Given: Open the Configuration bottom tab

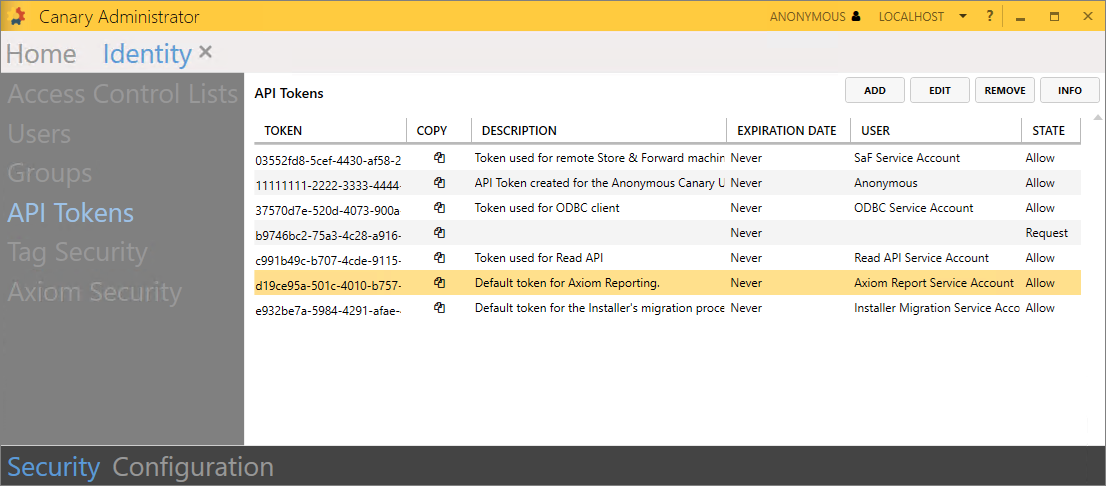Looking at the screenshot, I should 193,467.
